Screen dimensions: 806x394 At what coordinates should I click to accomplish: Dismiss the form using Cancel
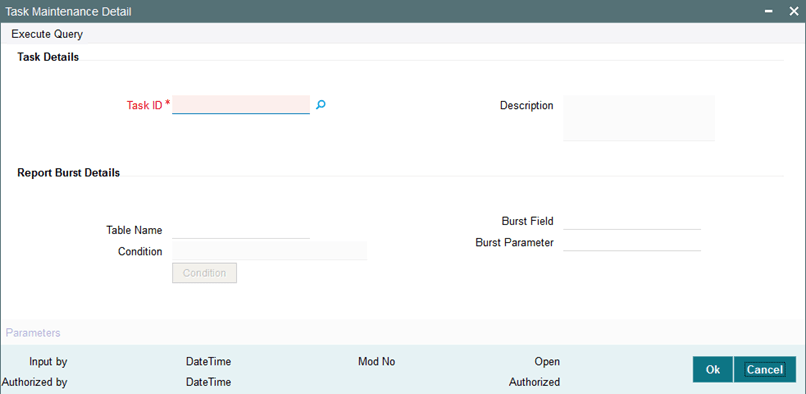coord(765,369)
